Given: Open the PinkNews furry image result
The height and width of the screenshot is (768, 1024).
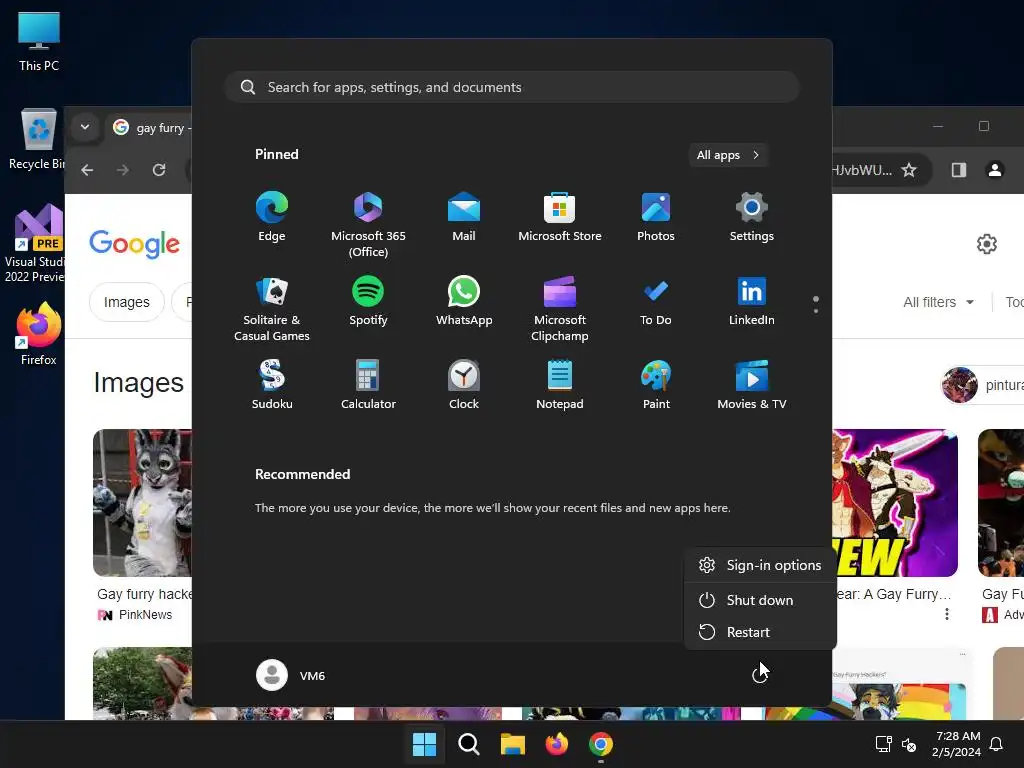Looking at the screenshot, I should coord(142,502).
